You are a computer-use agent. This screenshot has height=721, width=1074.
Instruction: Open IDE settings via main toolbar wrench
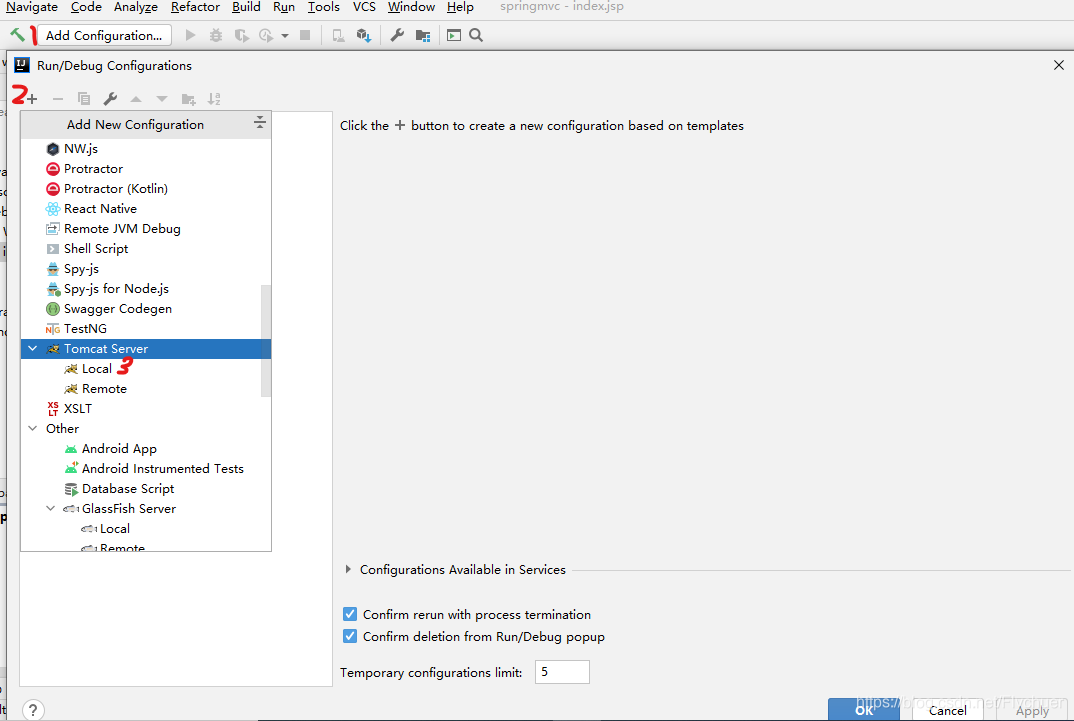coord(397,35)
